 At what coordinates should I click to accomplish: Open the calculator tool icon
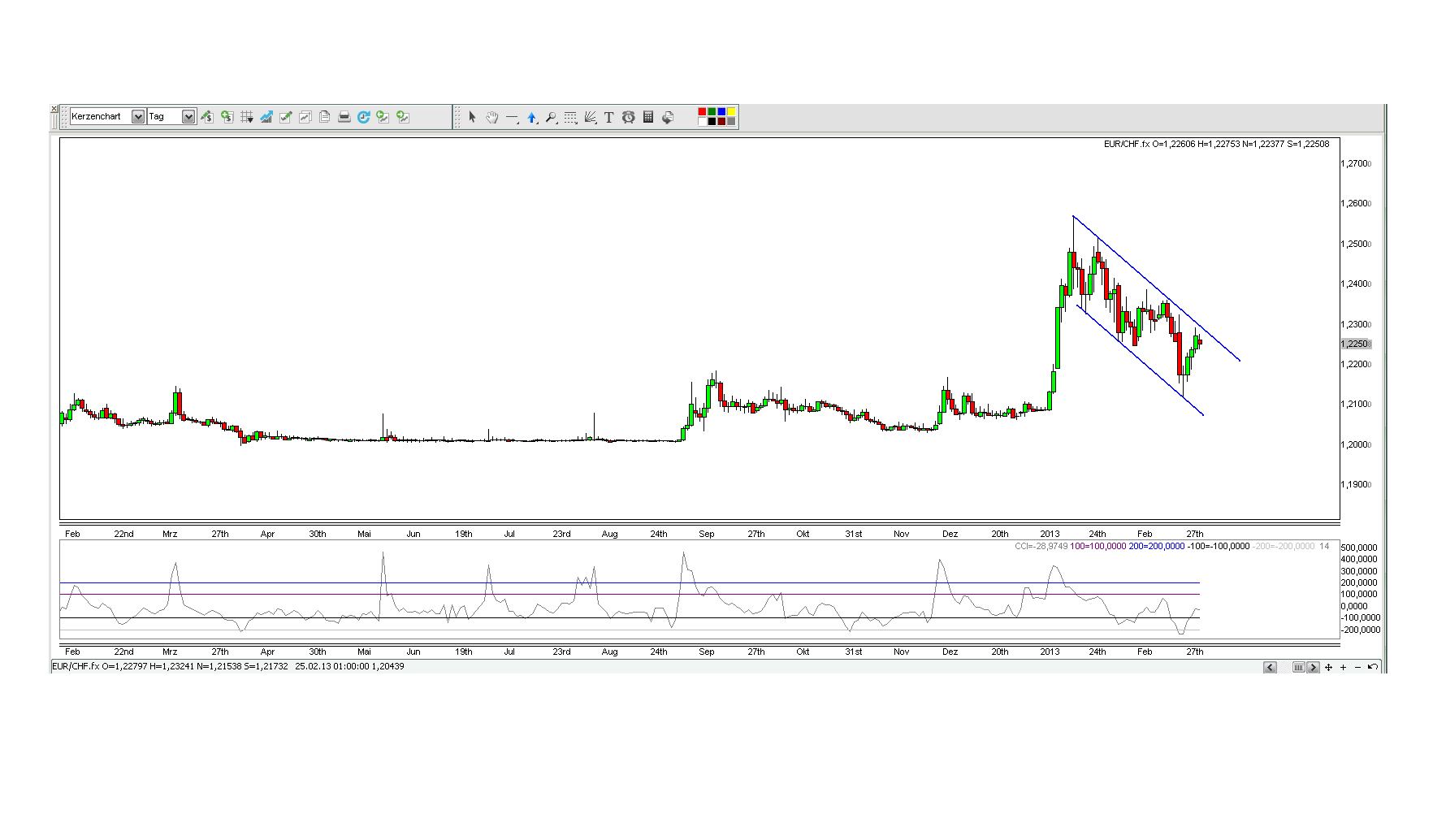(647, 117)
